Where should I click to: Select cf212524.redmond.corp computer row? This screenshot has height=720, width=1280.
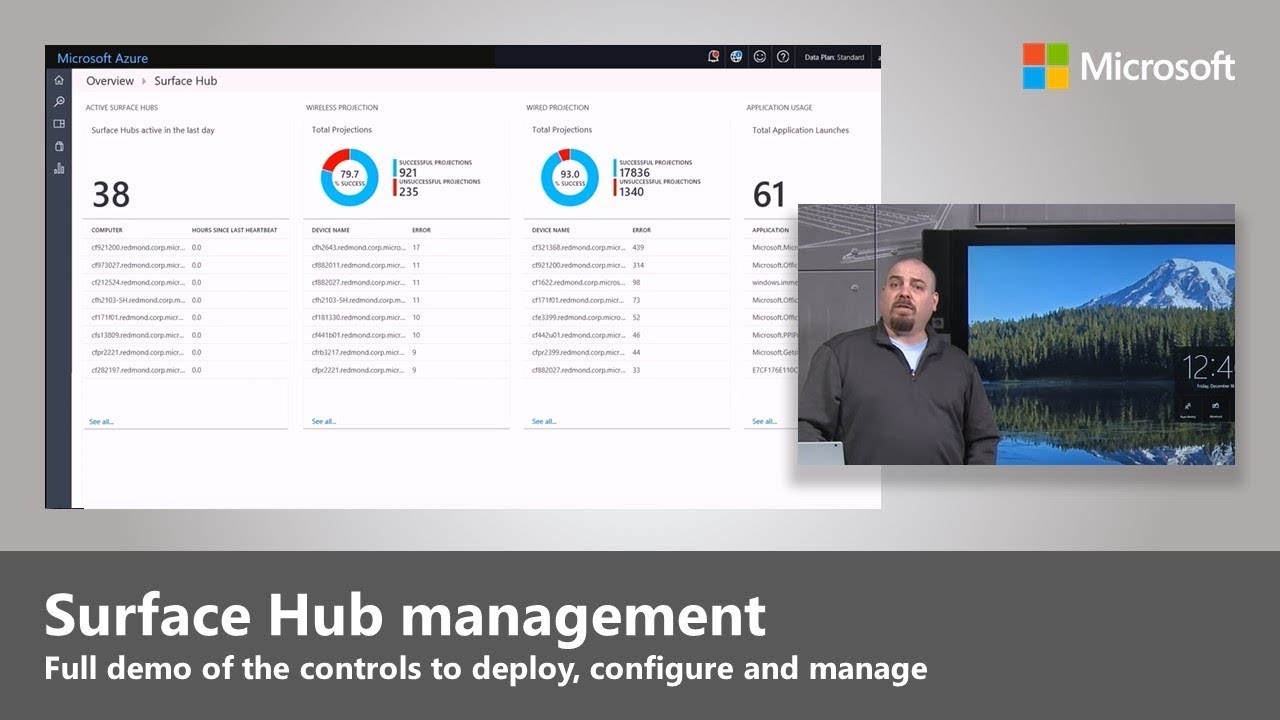[x=186, y=282]
